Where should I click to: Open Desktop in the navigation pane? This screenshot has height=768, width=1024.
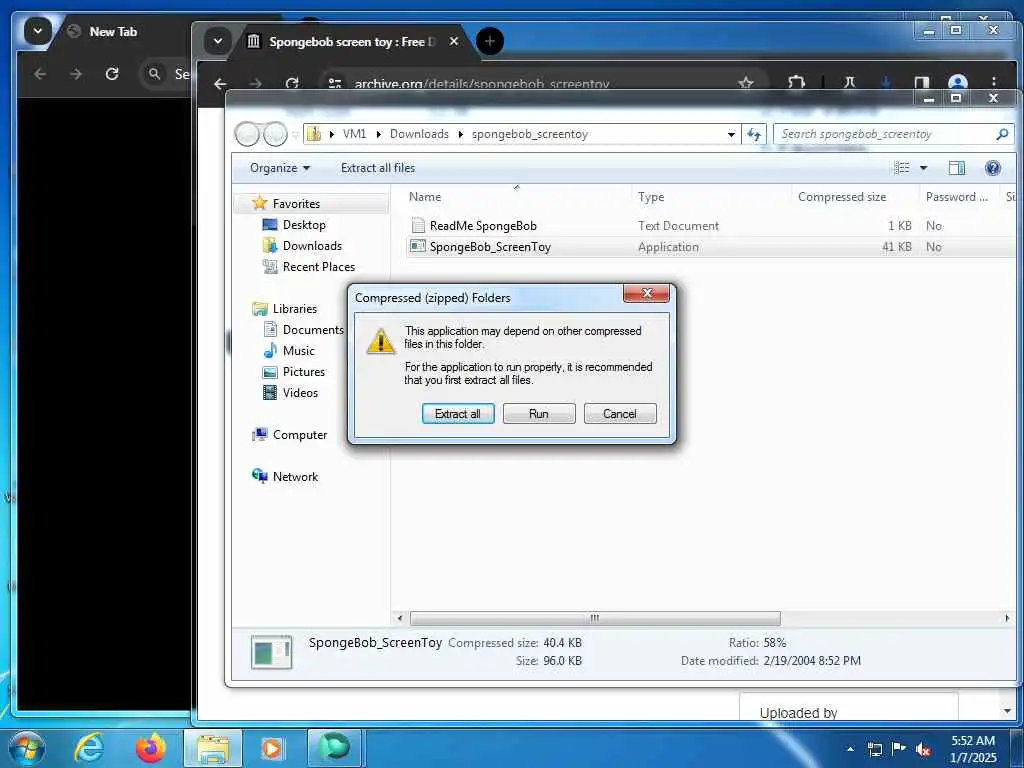coord(304,225)
